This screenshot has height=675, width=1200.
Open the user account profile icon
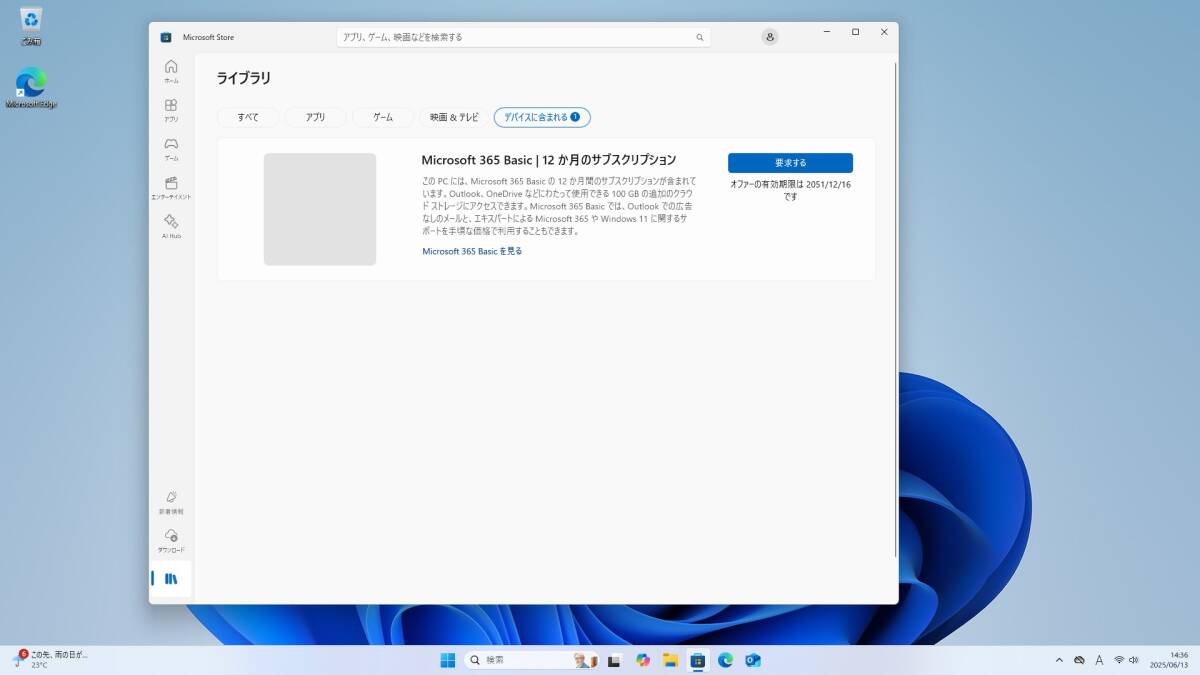(x=770, y=37)
